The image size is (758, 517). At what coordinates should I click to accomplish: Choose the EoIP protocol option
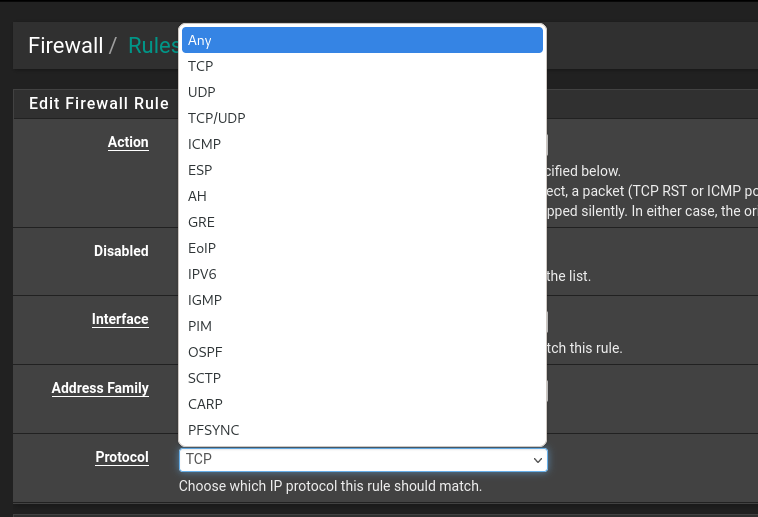click(362, 248)
